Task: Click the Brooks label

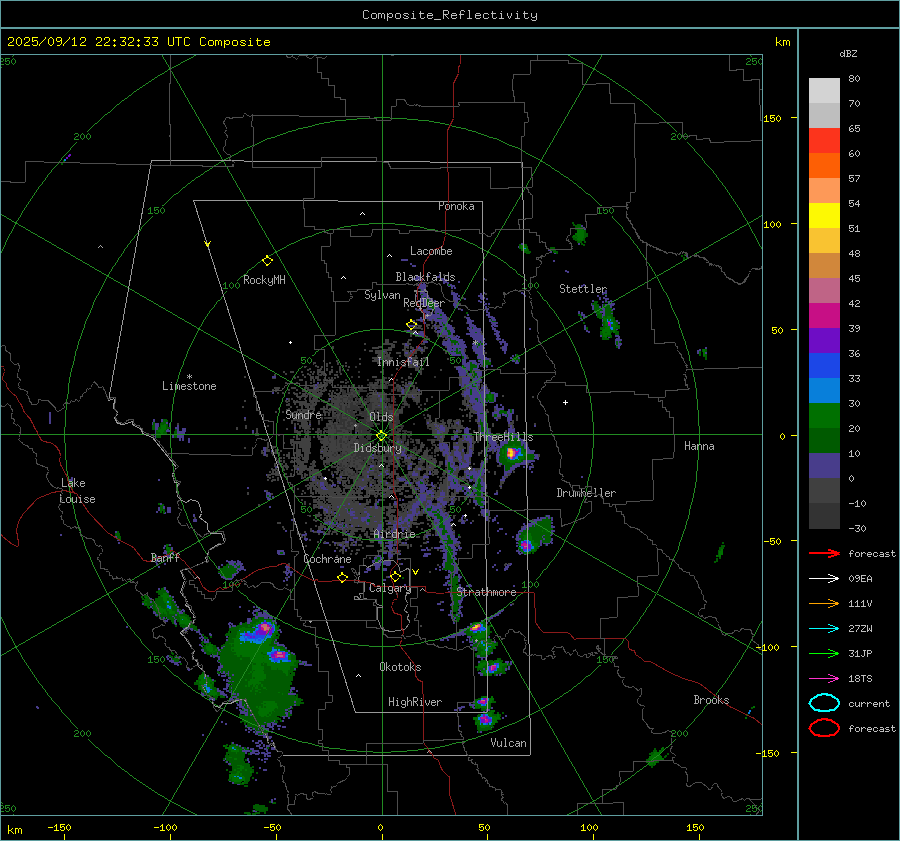Action: (711, 700)
